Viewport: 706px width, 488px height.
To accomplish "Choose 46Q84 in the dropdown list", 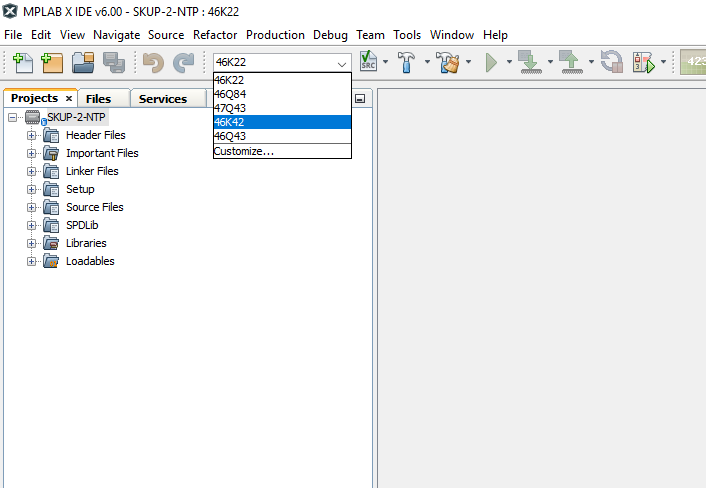I will (x=282, y=94).
